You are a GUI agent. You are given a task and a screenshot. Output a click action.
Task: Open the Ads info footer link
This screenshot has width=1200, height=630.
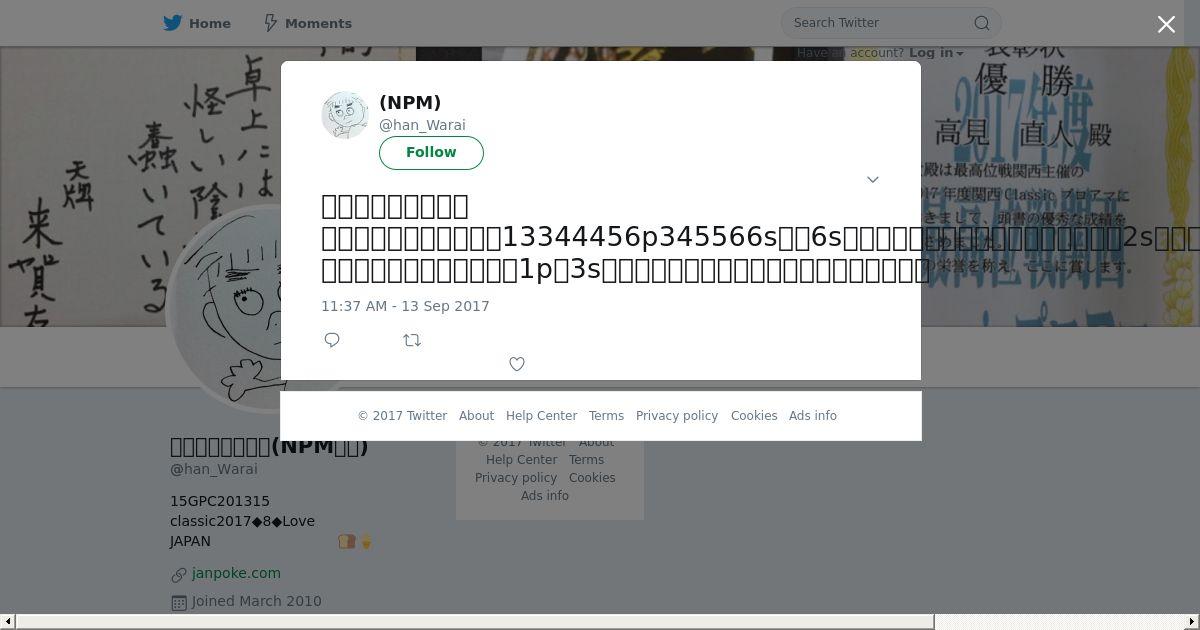coord(813,416)
